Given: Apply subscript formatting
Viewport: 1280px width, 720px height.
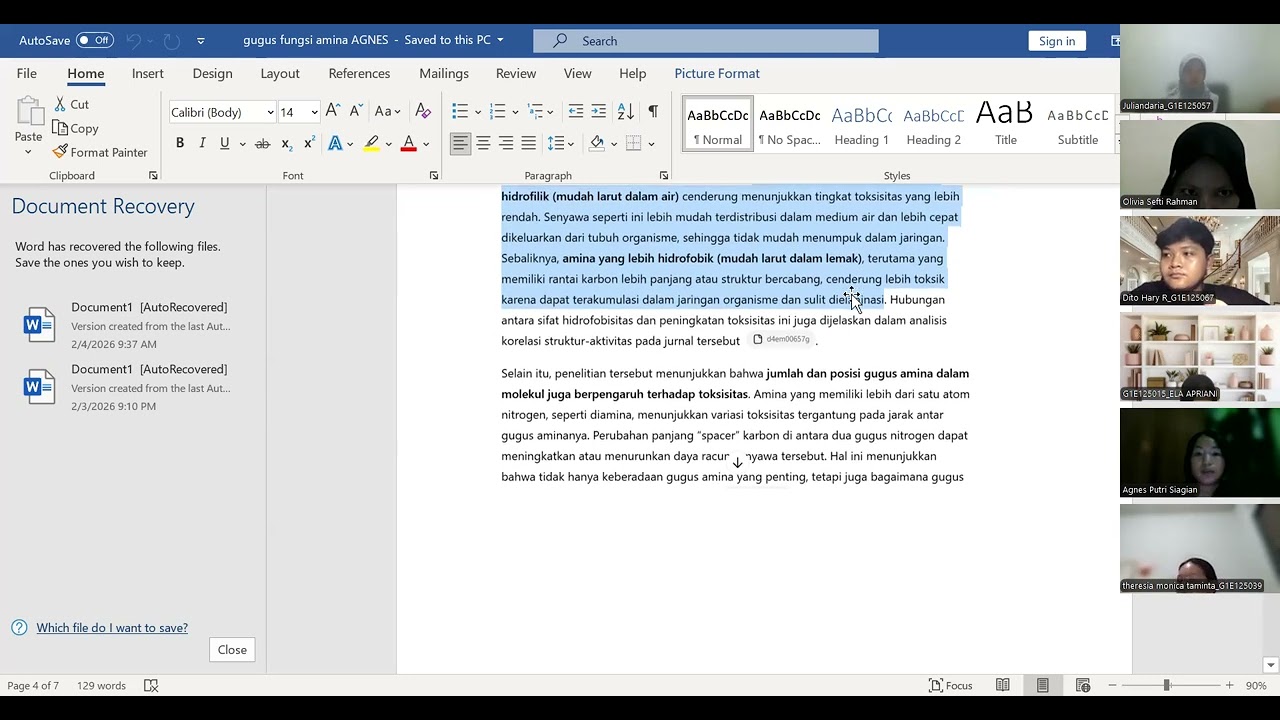Looking at the screenshot, I should pos(287,143).
